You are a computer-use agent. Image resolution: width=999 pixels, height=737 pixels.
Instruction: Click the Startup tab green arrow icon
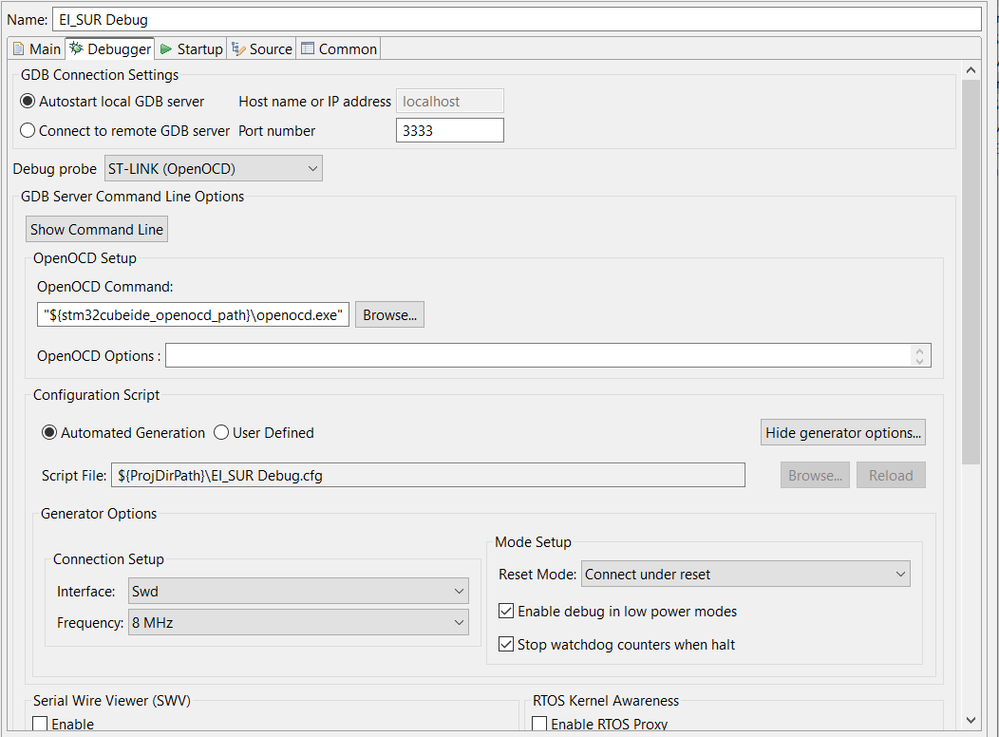[166, 49]
